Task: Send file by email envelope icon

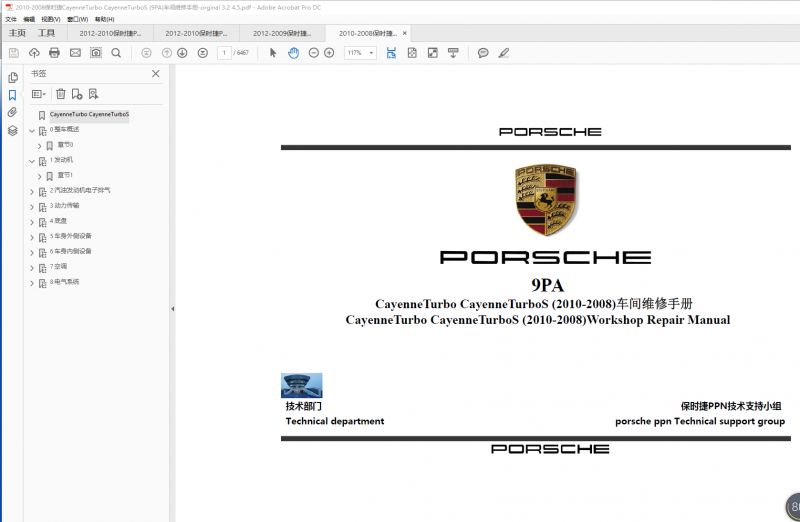Action: click(x=75, y=53)
